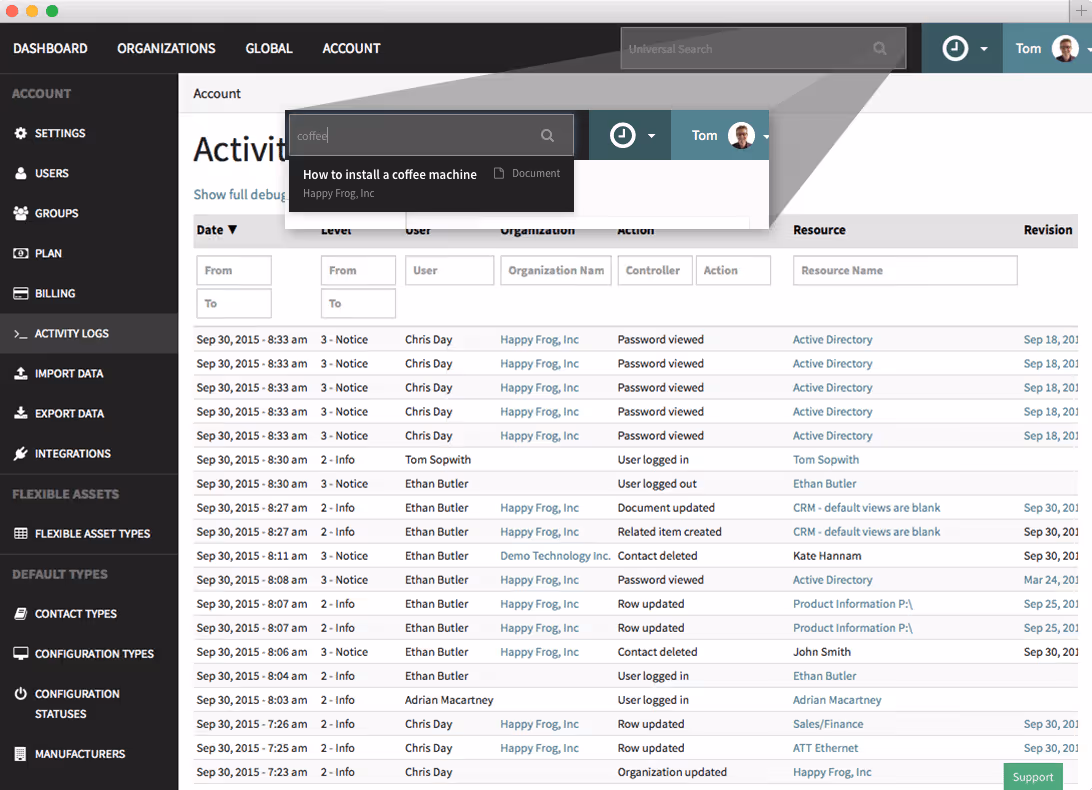Click the Kate Hannam resource cell
This screenshot has height=790, width=1092.
point(827,556)
